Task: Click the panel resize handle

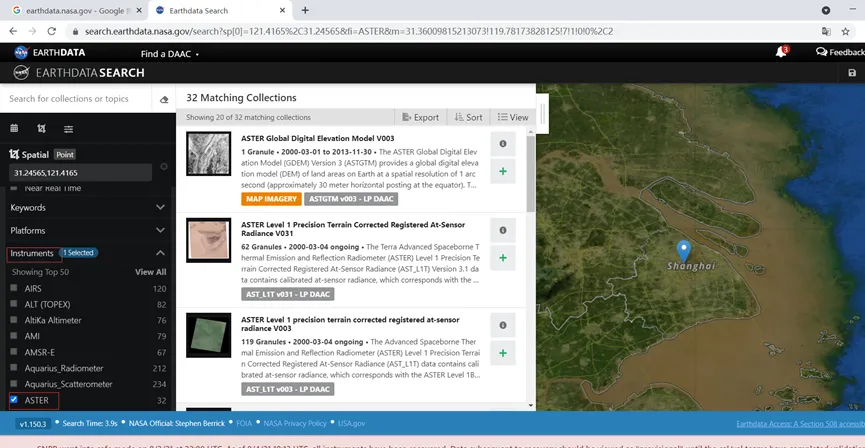Action: (x=542, y=114)
